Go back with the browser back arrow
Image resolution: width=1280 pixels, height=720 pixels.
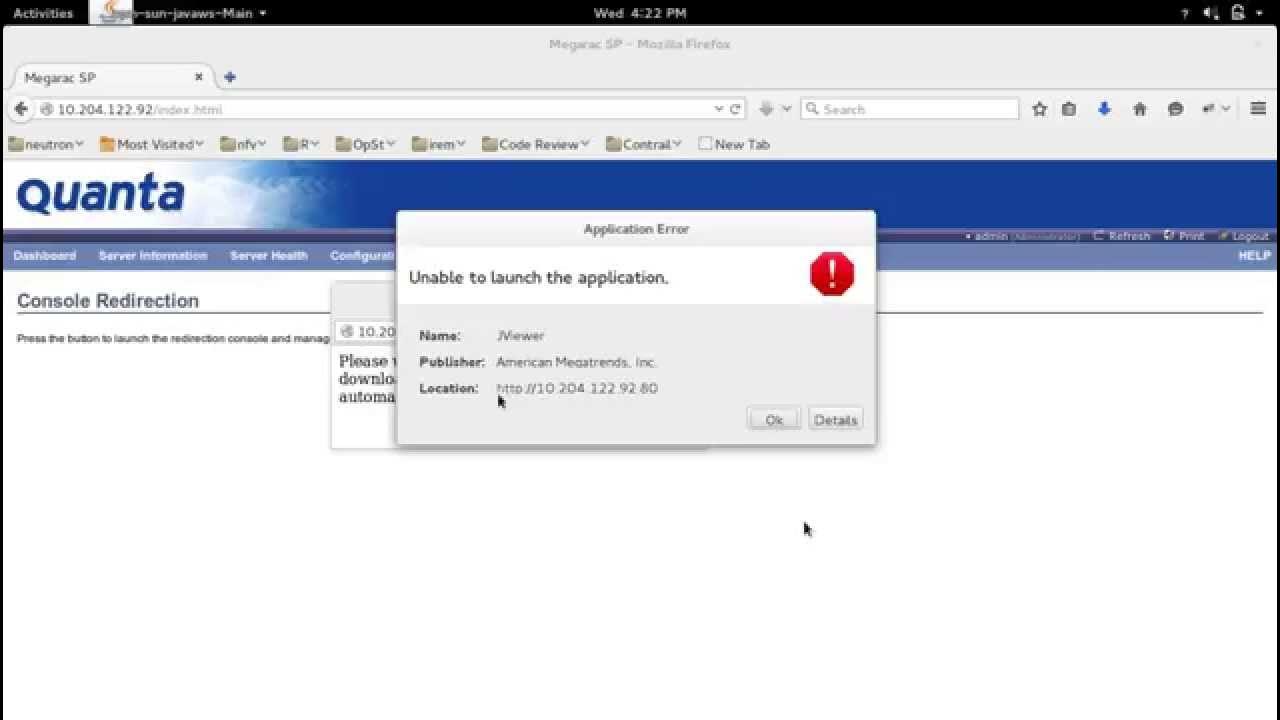click(21, 109)
